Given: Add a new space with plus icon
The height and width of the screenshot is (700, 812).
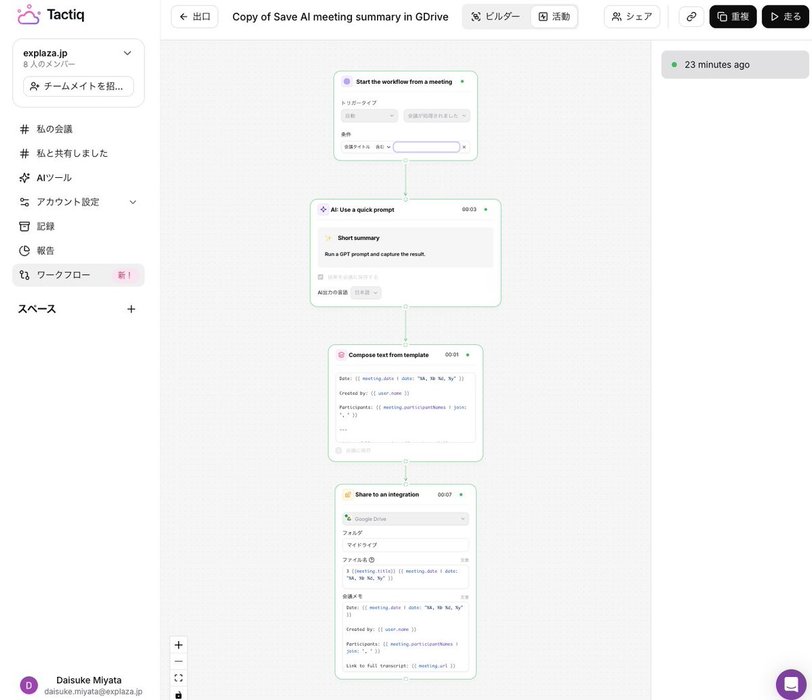Looking at the screenshot, I should (131, 309).
